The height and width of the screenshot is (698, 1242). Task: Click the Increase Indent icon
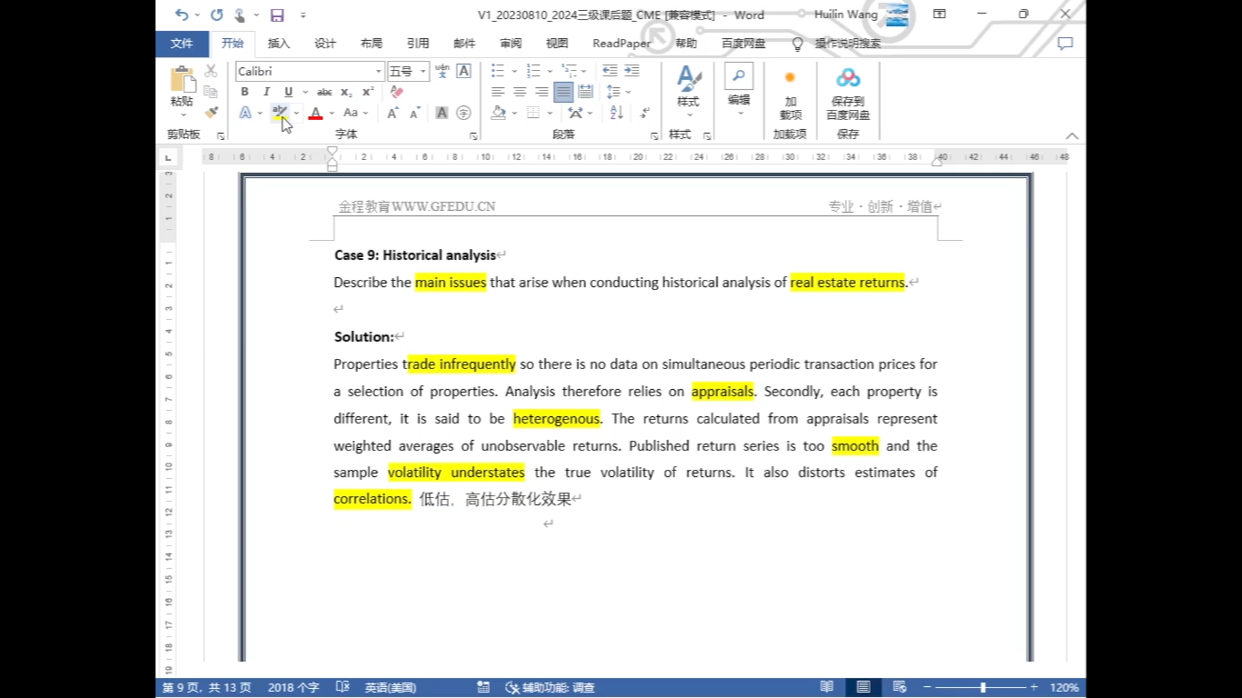tap(632, 71)
